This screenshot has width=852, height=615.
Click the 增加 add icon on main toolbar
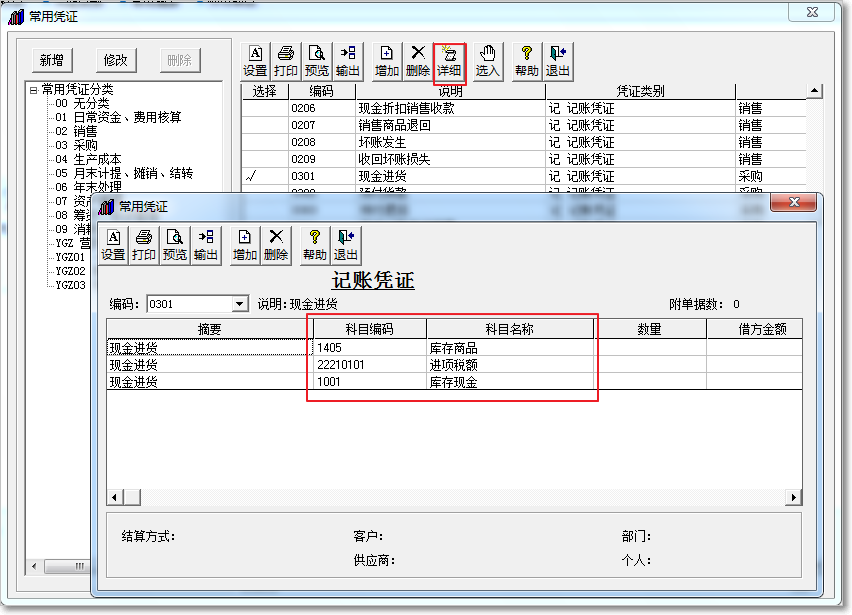385,60
